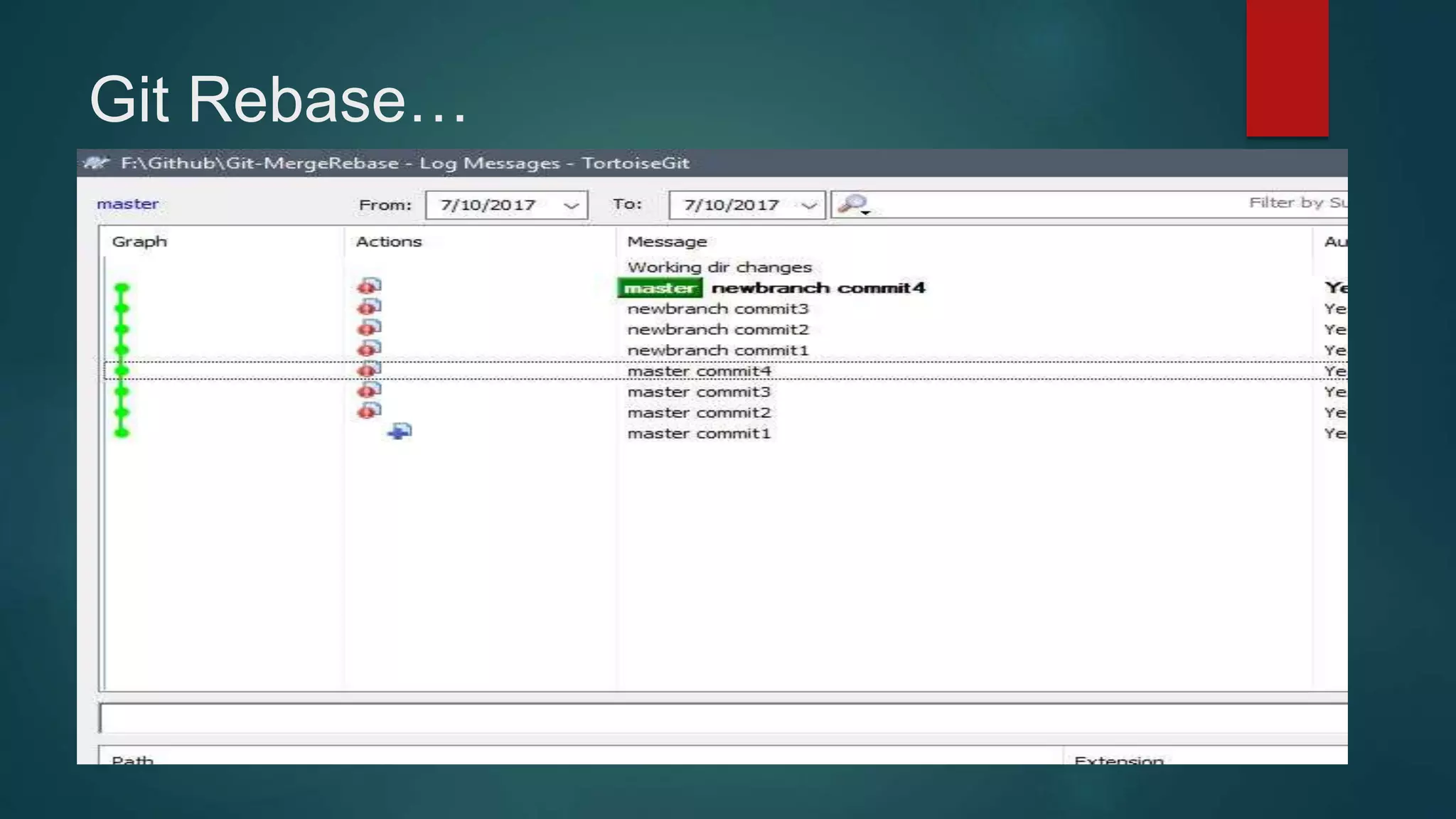Click graph node of master commit1
Screen dimensions: 1456x819
tap(122, 433)
